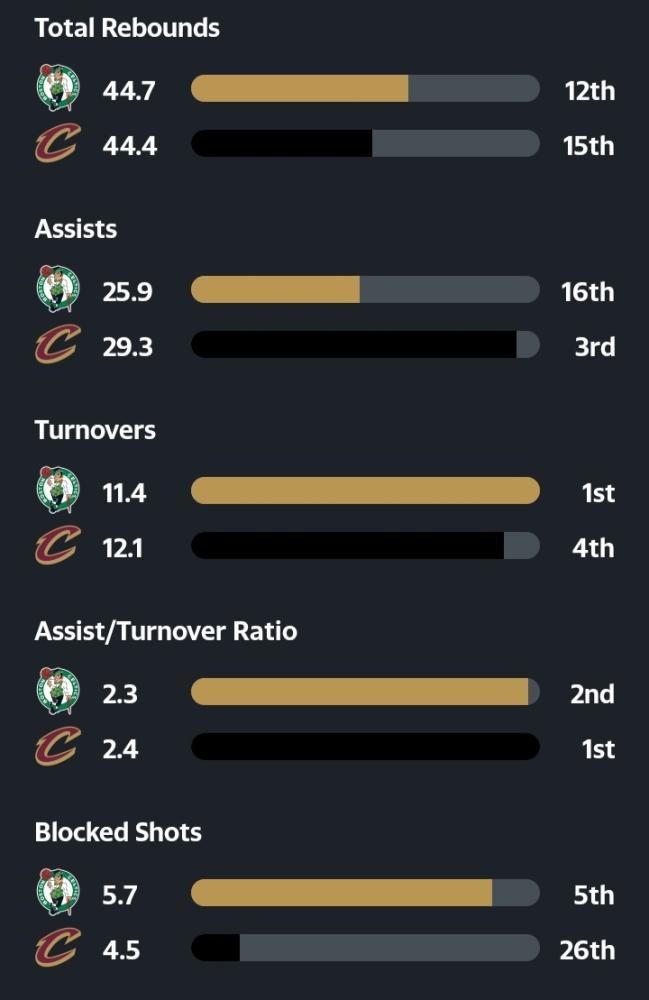
Task: Click the black Cavaliers assists bar
Action: pos(354,344)
